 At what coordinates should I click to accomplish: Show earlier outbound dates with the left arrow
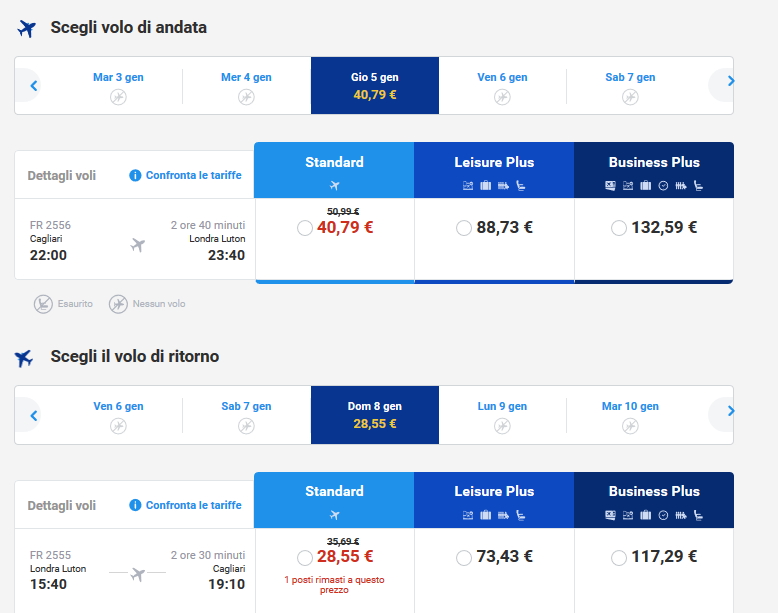(34, 86)
